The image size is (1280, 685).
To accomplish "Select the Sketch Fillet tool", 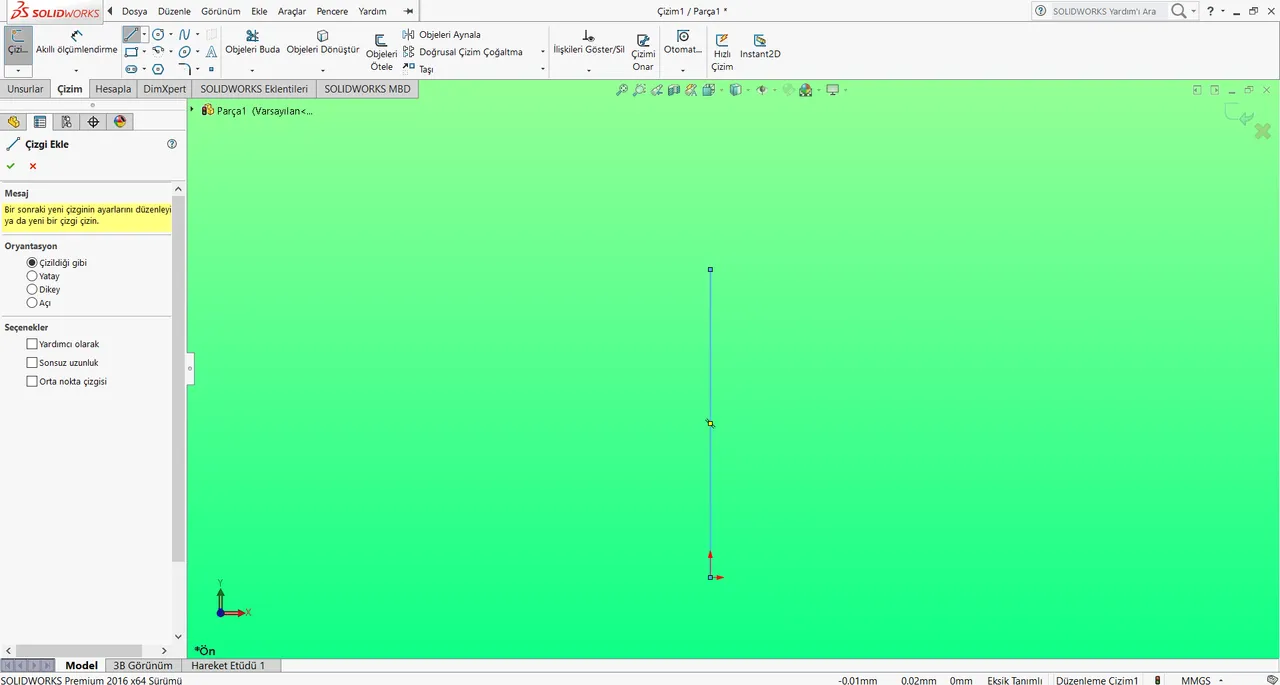I will click(185, 69).
